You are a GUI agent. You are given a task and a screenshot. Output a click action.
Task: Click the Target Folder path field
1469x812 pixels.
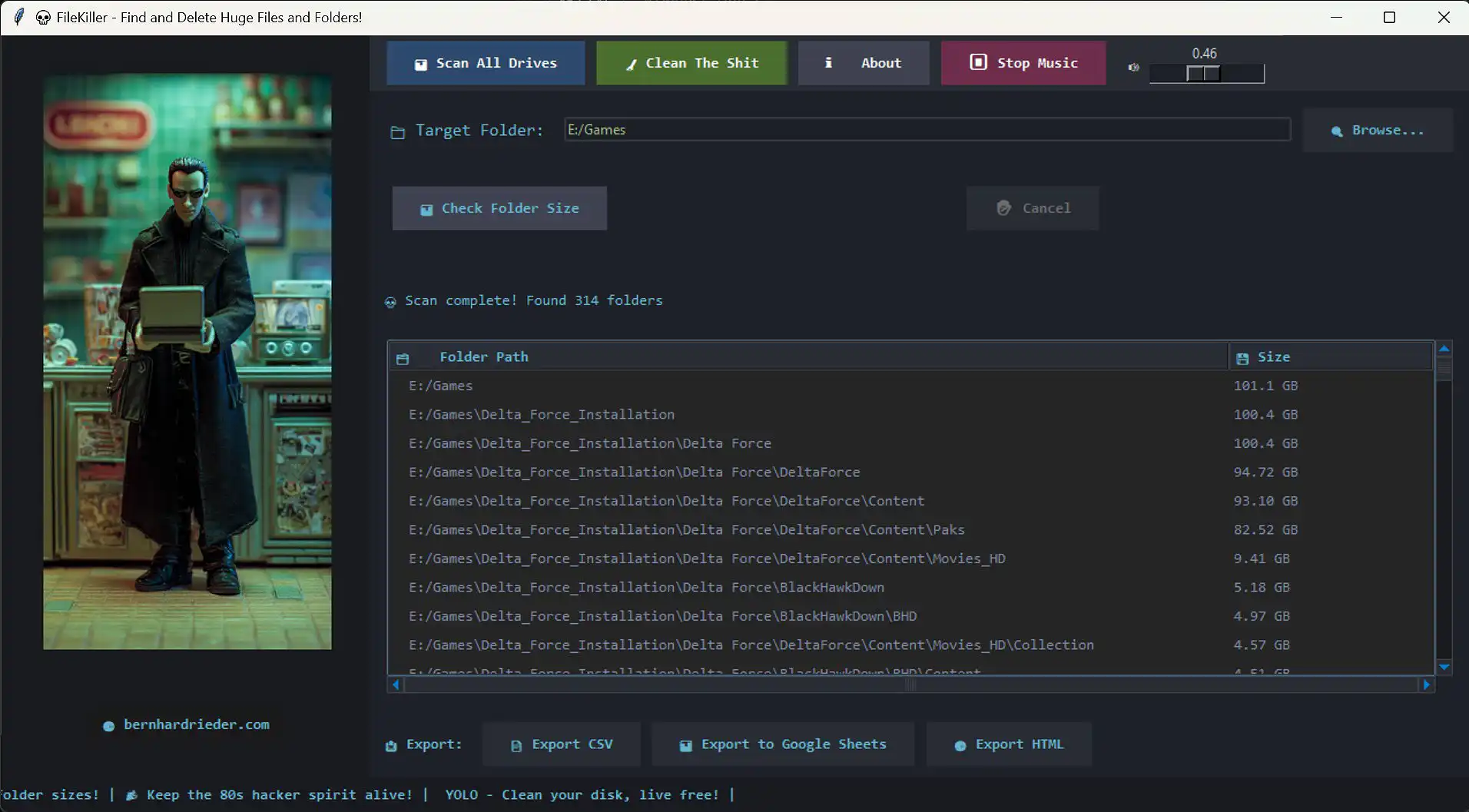click(927, 130)
